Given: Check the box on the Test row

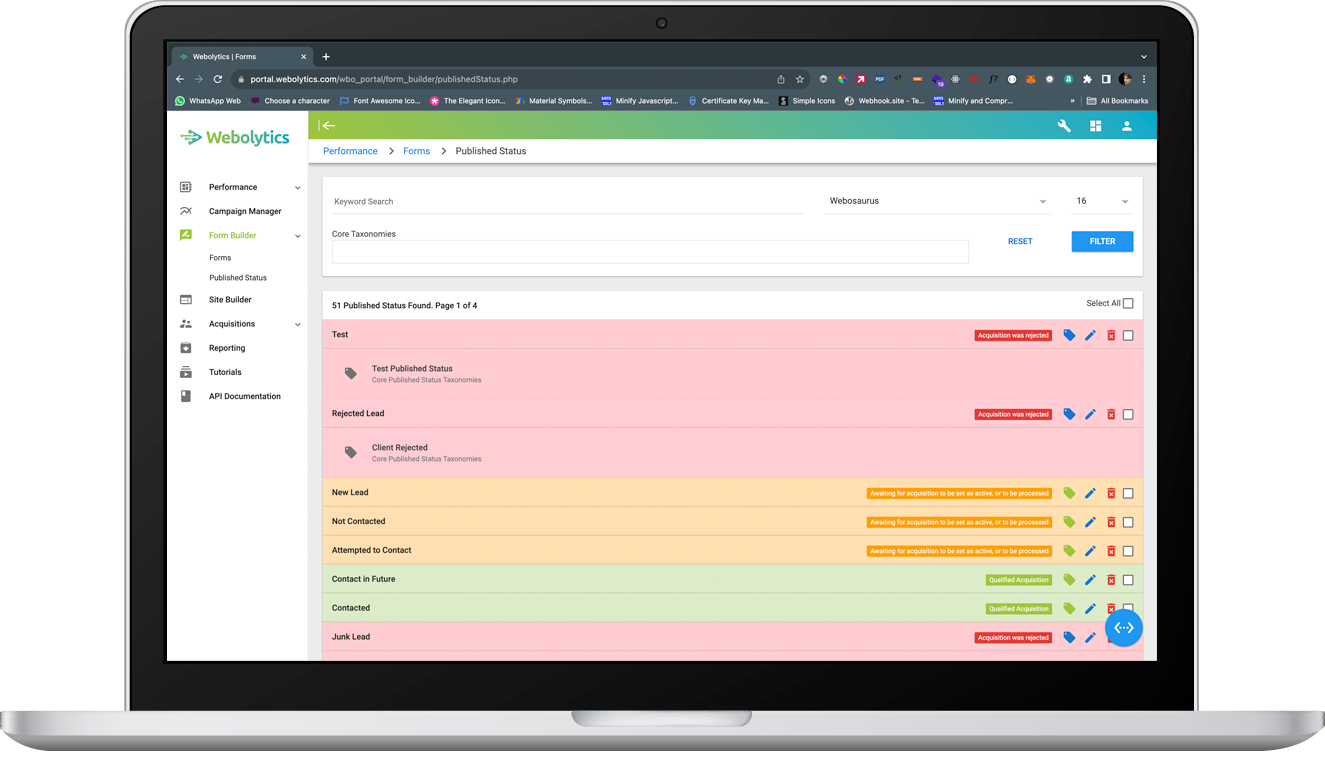Looking at the screenshot, I should [1128, 335].
